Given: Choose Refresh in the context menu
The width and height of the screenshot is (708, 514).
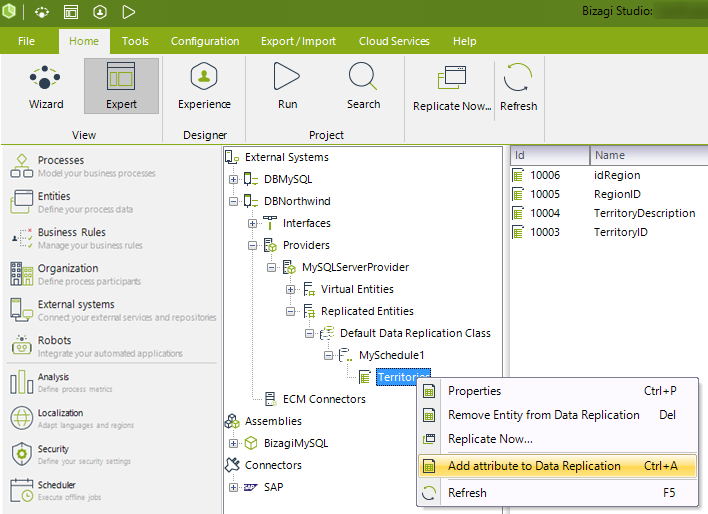Looking at the screenshot, I should click(557, 493).
